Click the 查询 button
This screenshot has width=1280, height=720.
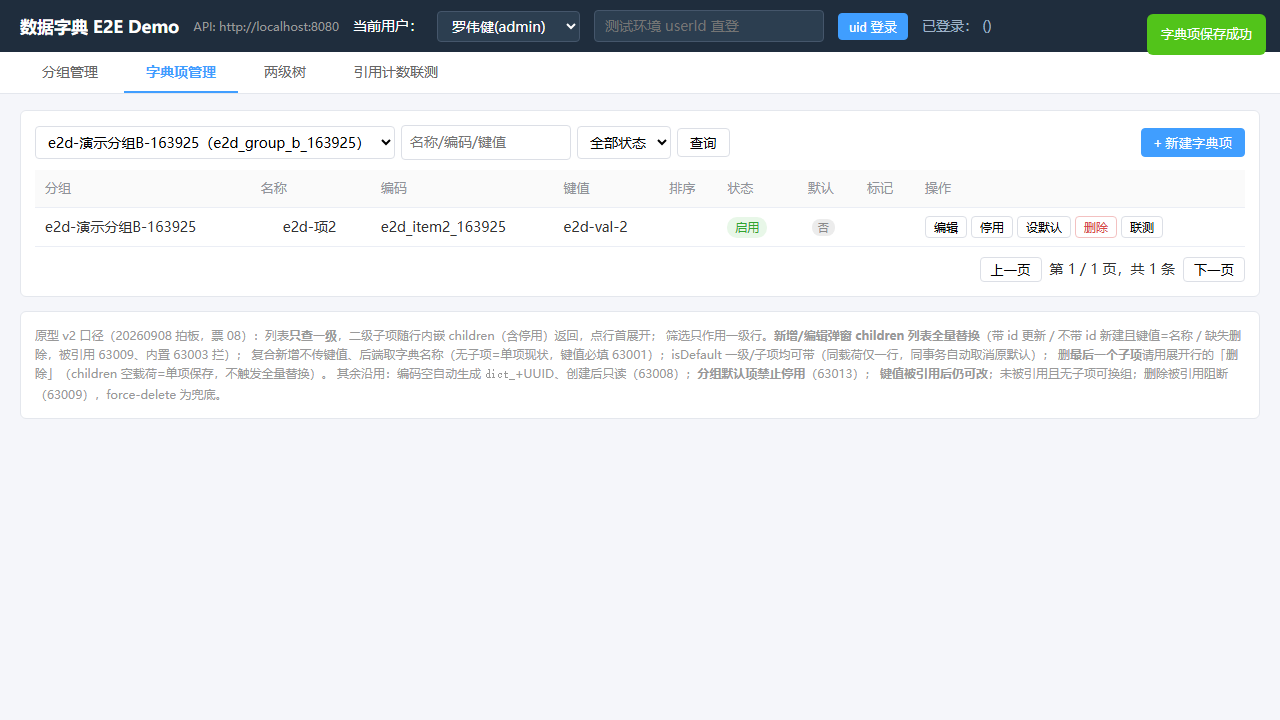pos(703,143)
